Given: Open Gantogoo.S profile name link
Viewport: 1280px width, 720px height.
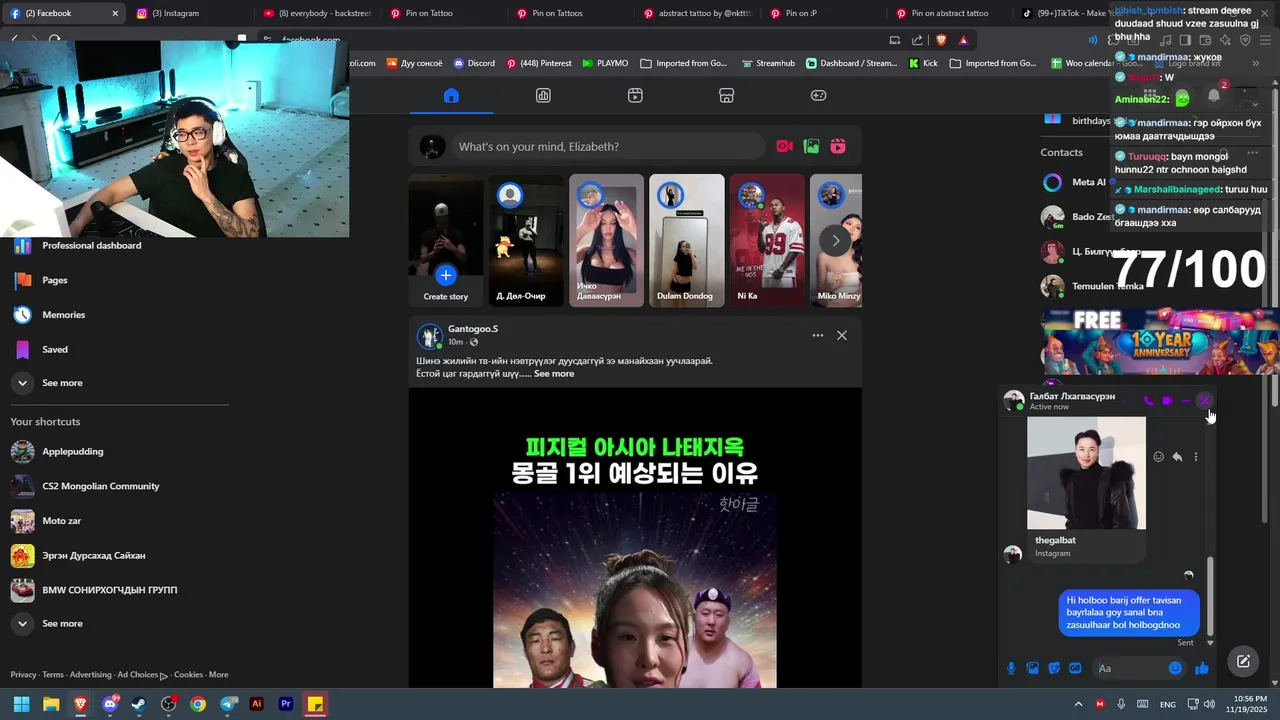Looking at the screenshot, I should 473,329.
